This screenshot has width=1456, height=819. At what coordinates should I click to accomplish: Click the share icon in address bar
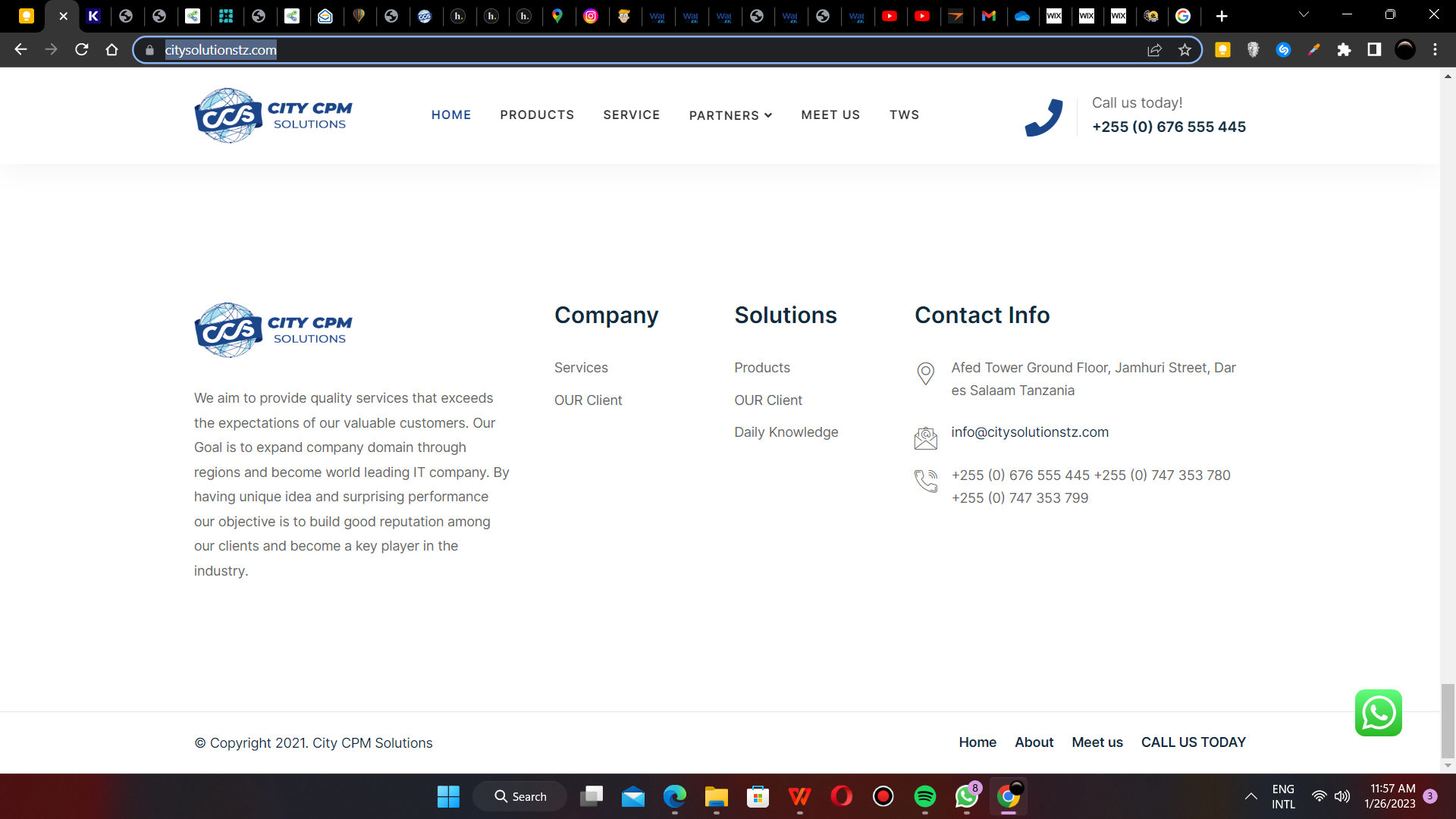tap(1154, 50)
